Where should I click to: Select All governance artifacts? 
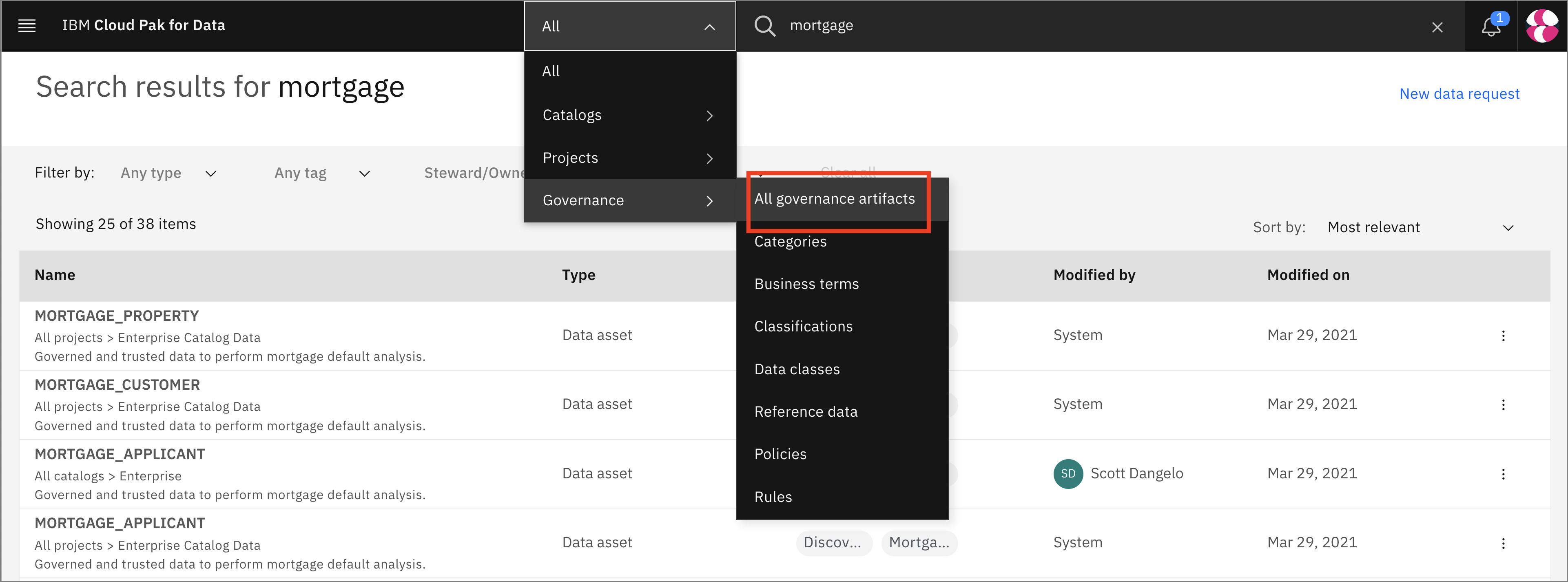click(x=842, y=199)
